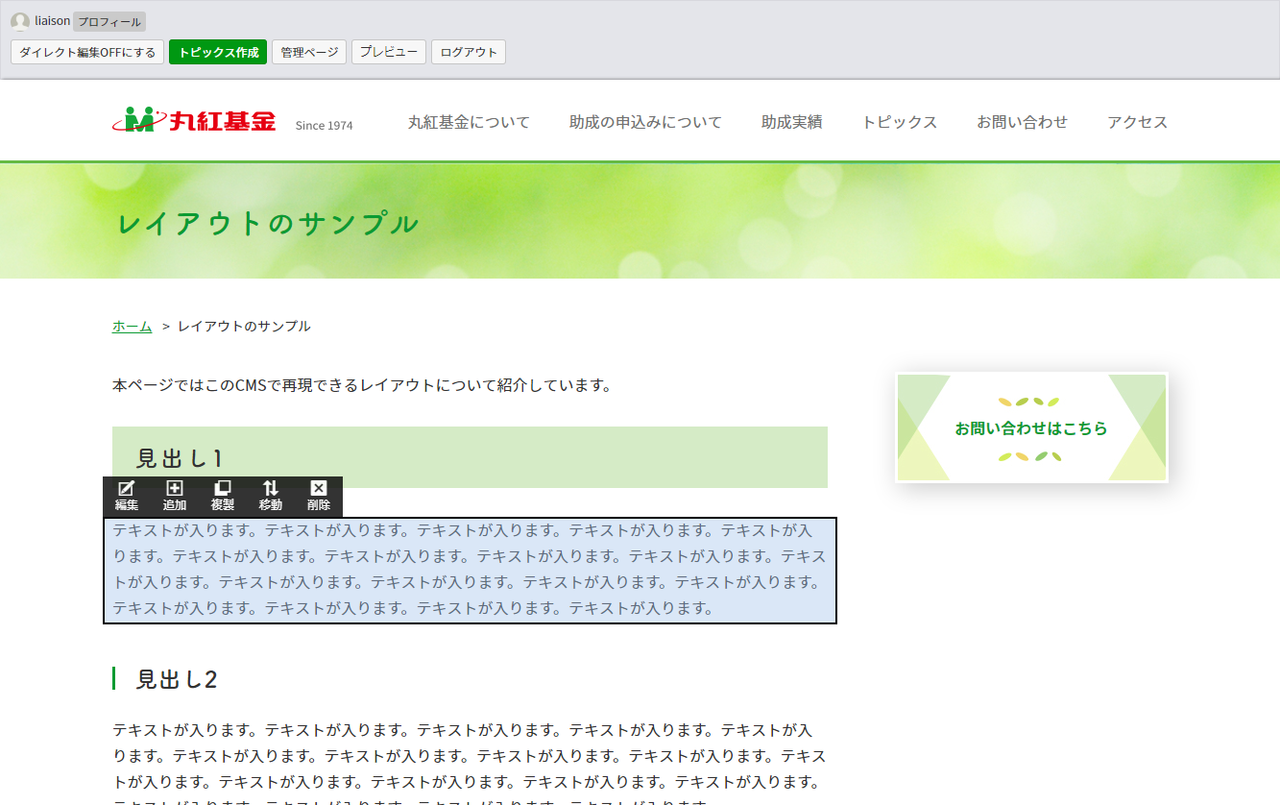Open the トピックス navigation item

[x=899, y=122]
